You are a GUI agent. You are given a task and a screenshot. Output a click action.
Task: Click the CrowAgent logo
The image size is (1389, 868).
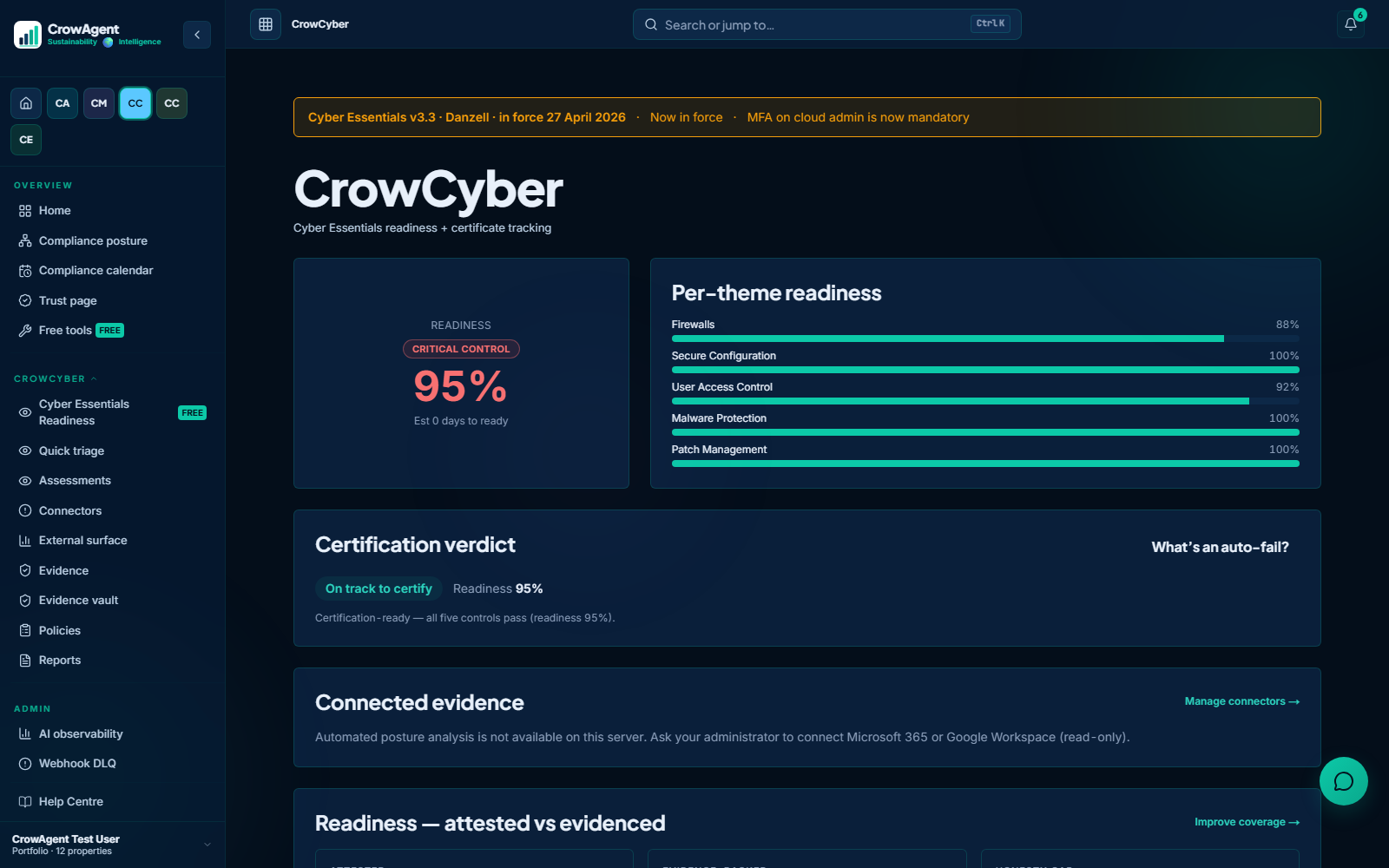click(x=88, y=35)
